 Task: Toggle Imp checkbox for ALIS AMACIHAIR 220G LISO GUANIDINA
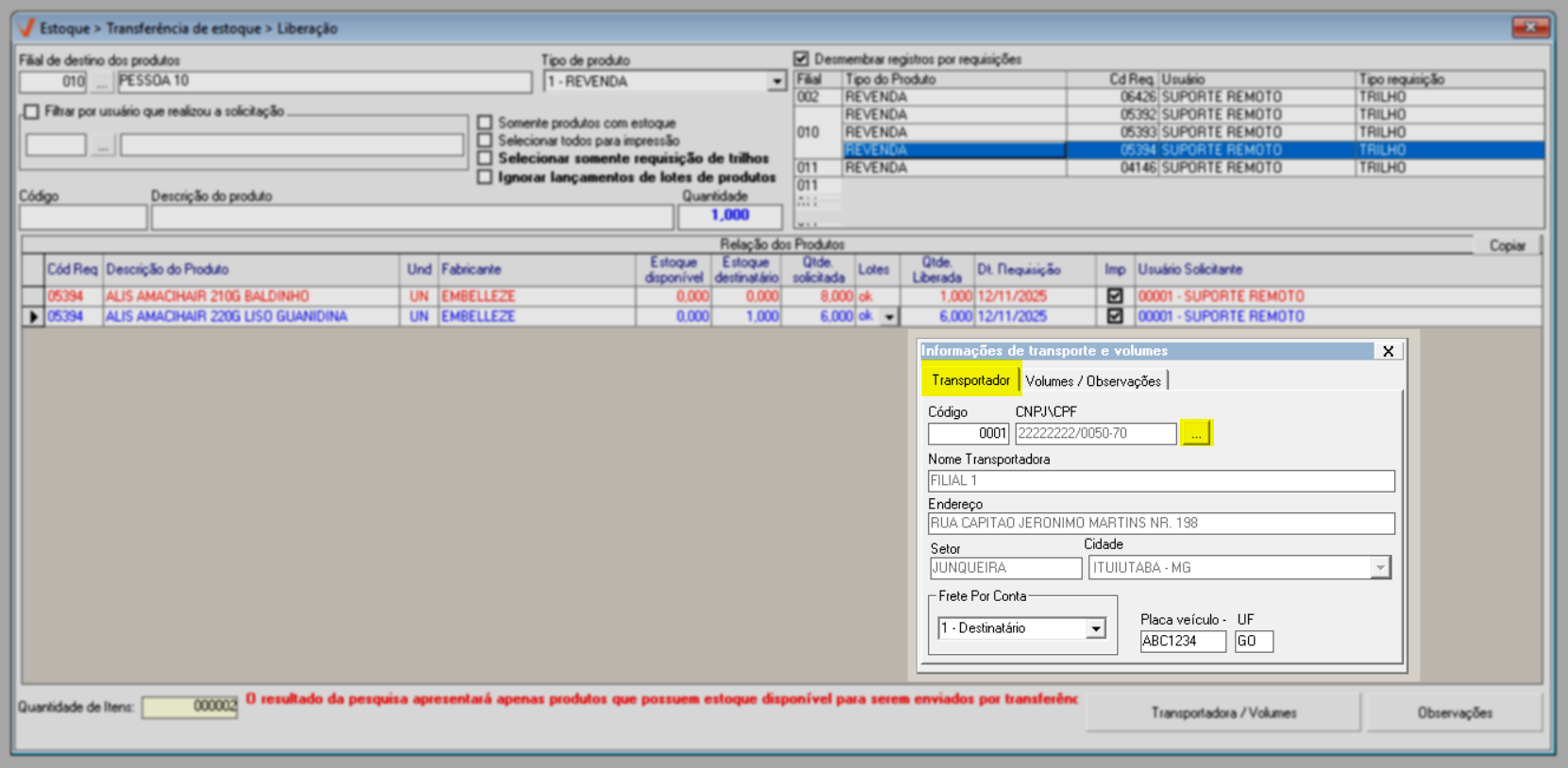1115,317
